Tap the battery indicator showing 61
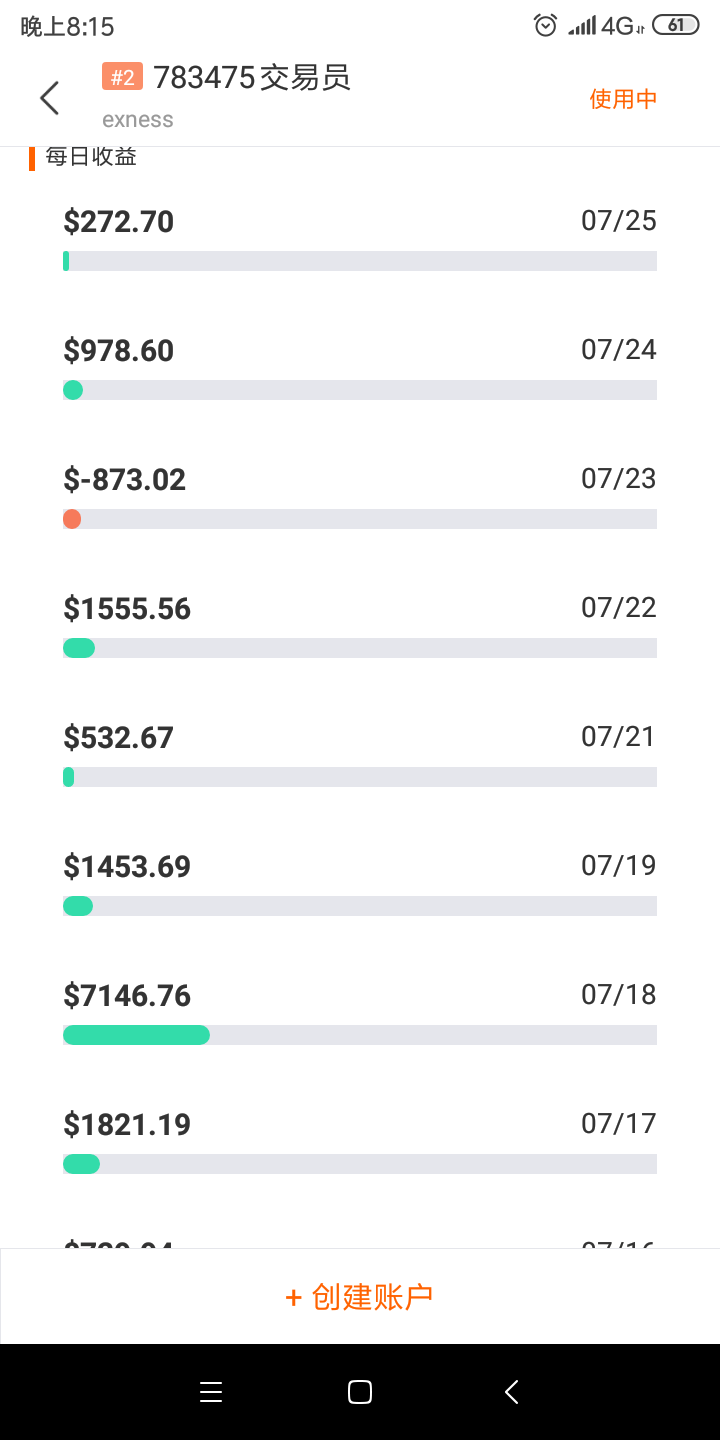 tap(675, 25)
